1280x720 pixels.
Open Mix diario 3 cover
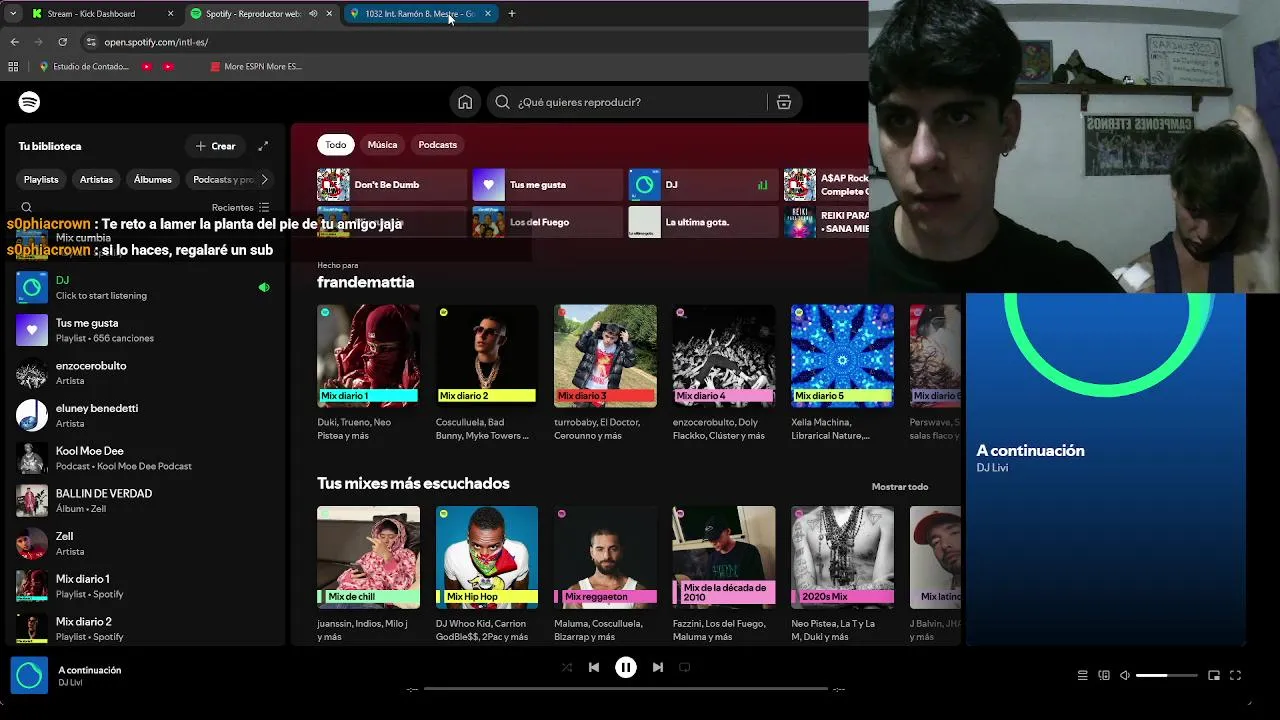605,355
